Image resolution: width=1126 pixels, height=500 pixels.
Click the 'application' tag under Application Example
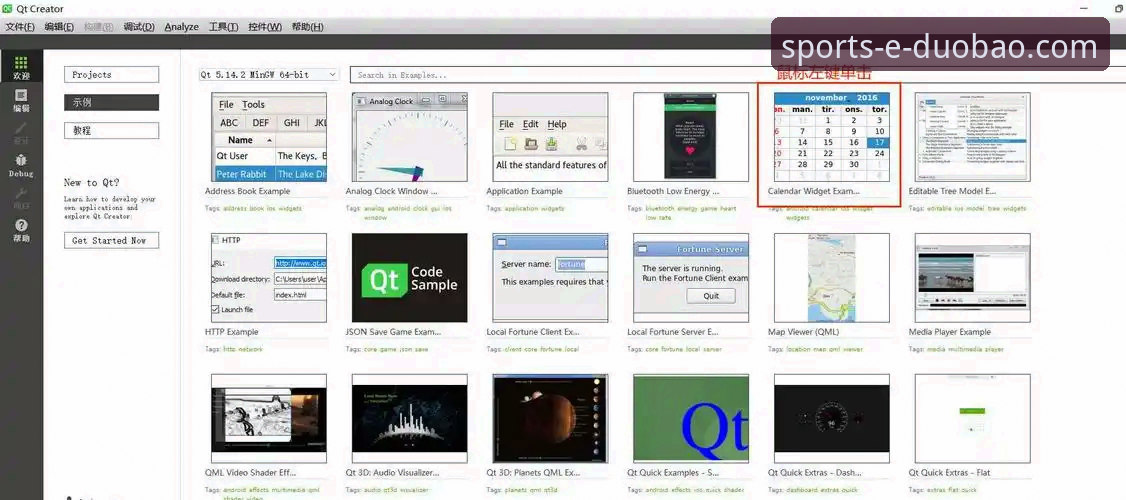tap(521, 208)
